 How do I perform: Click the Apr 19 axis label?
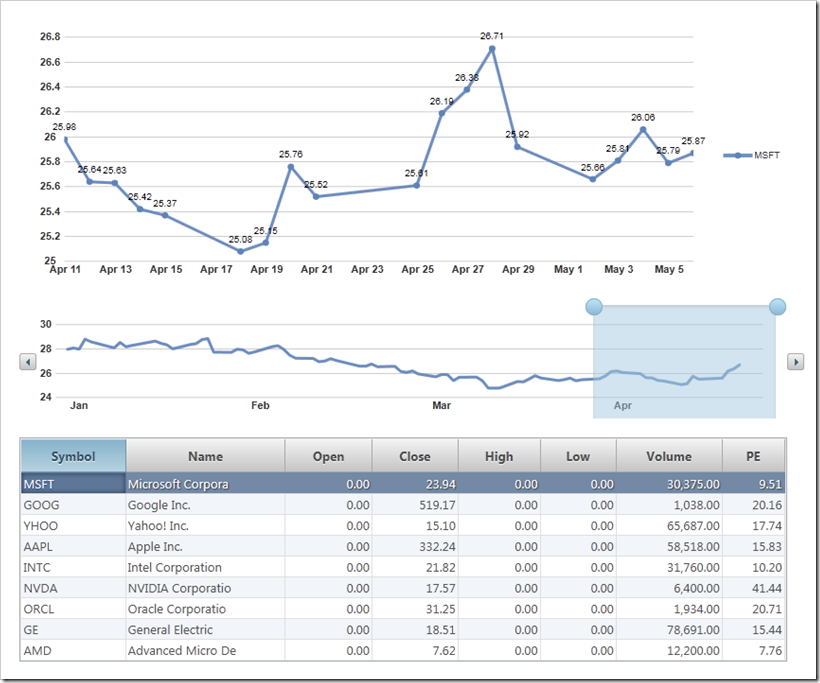[x=267, y=269]
